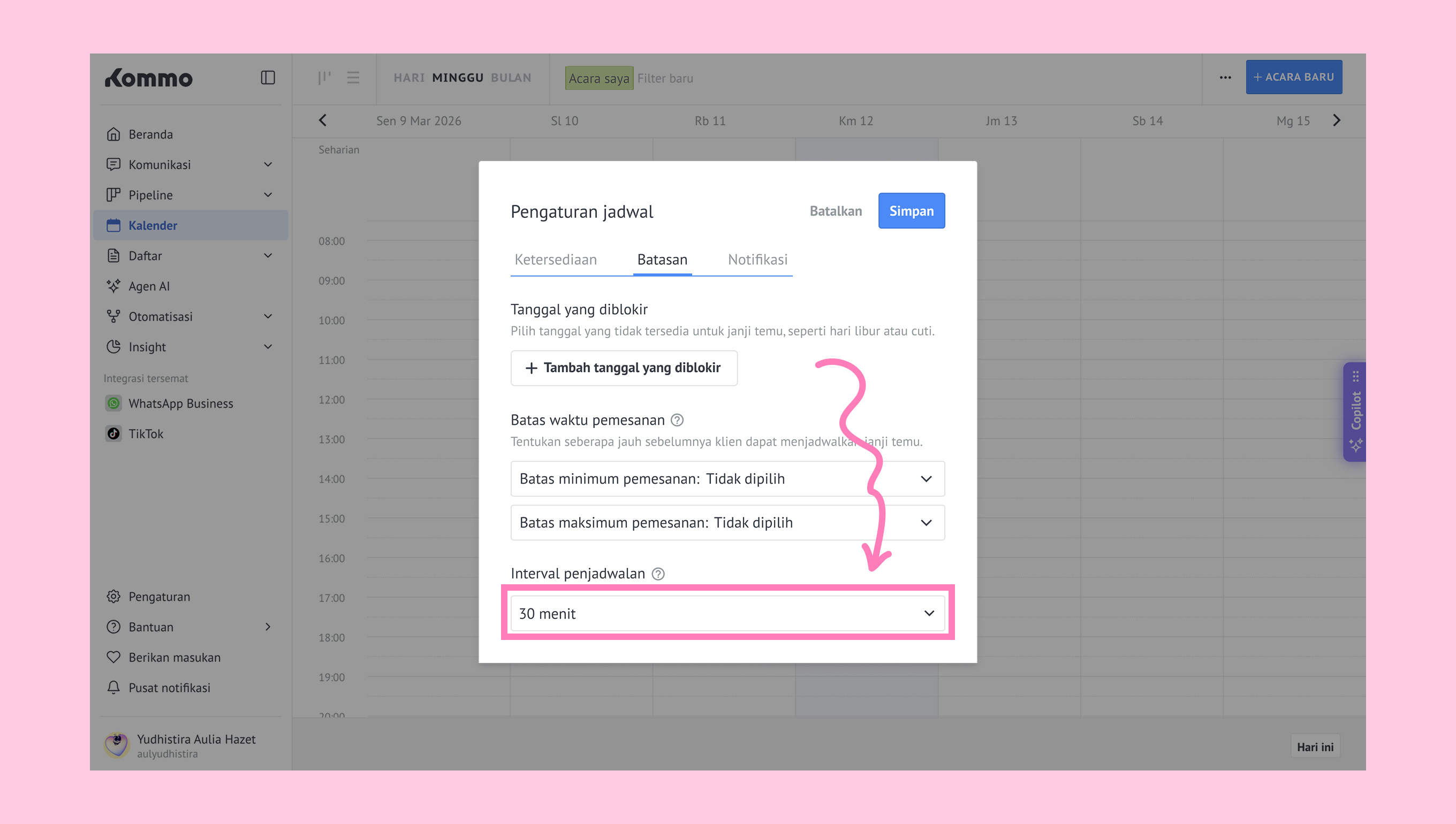The width and height of the screenshot is (1456, 824).
Task: Open the three-dots more options menu
Action: 1225,78
